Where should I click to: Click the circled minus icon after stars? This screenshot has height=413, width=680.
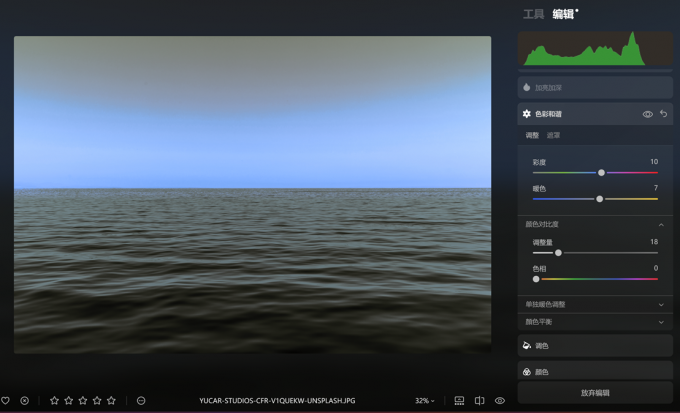pyautogui.click(x=141, y=401)
